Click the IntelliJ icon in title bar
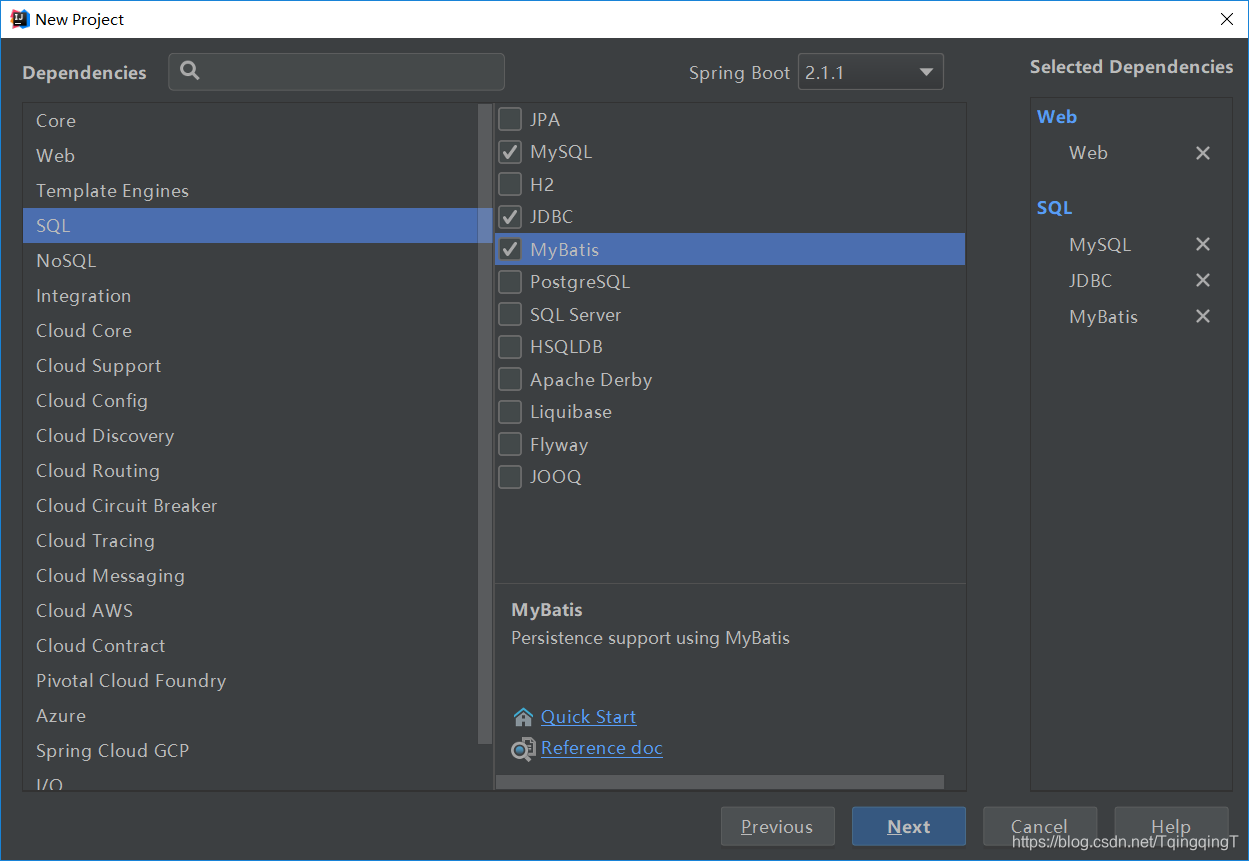The image size is (1249, 861). 19,19
